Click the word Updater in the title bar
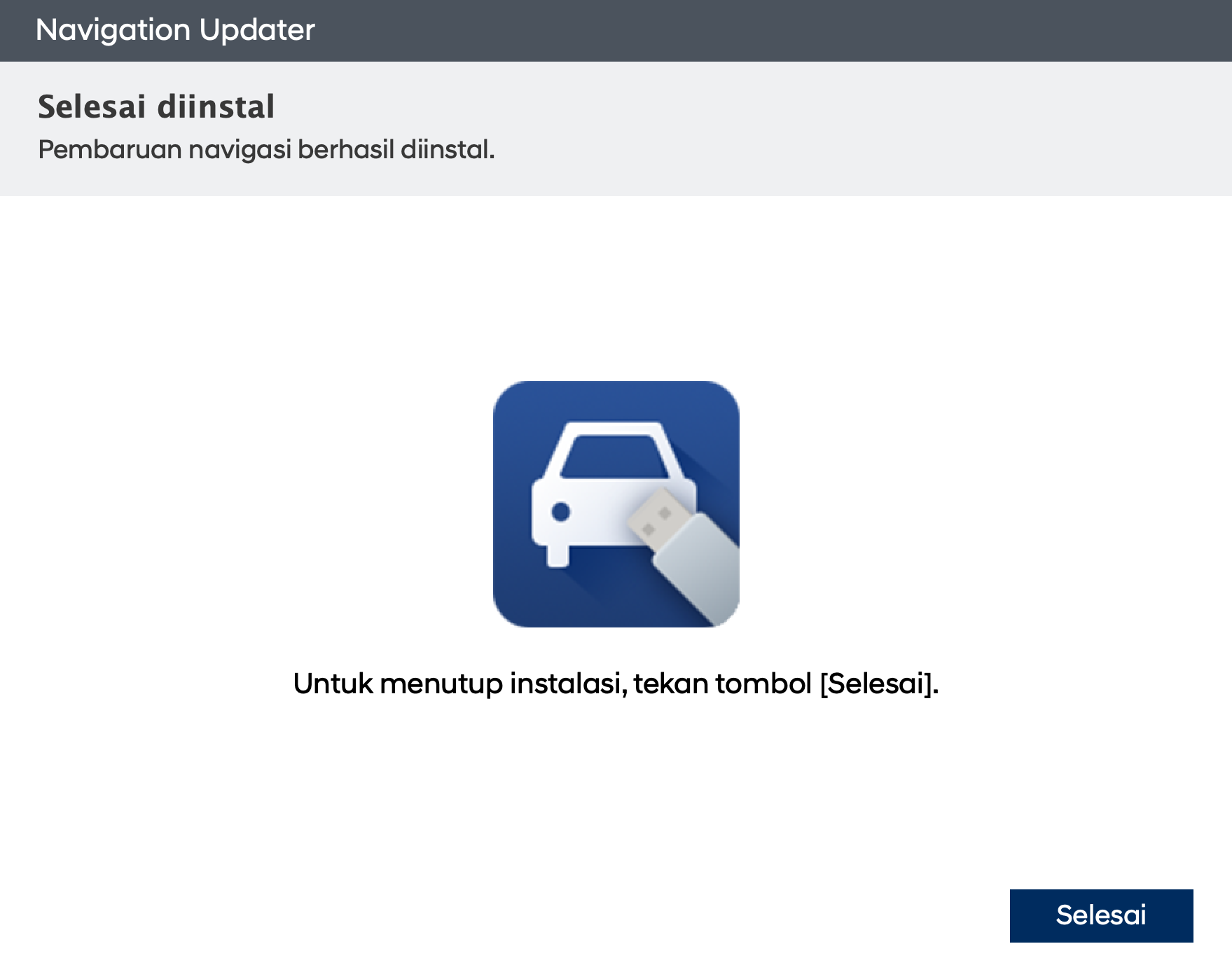 click(256, 30)
